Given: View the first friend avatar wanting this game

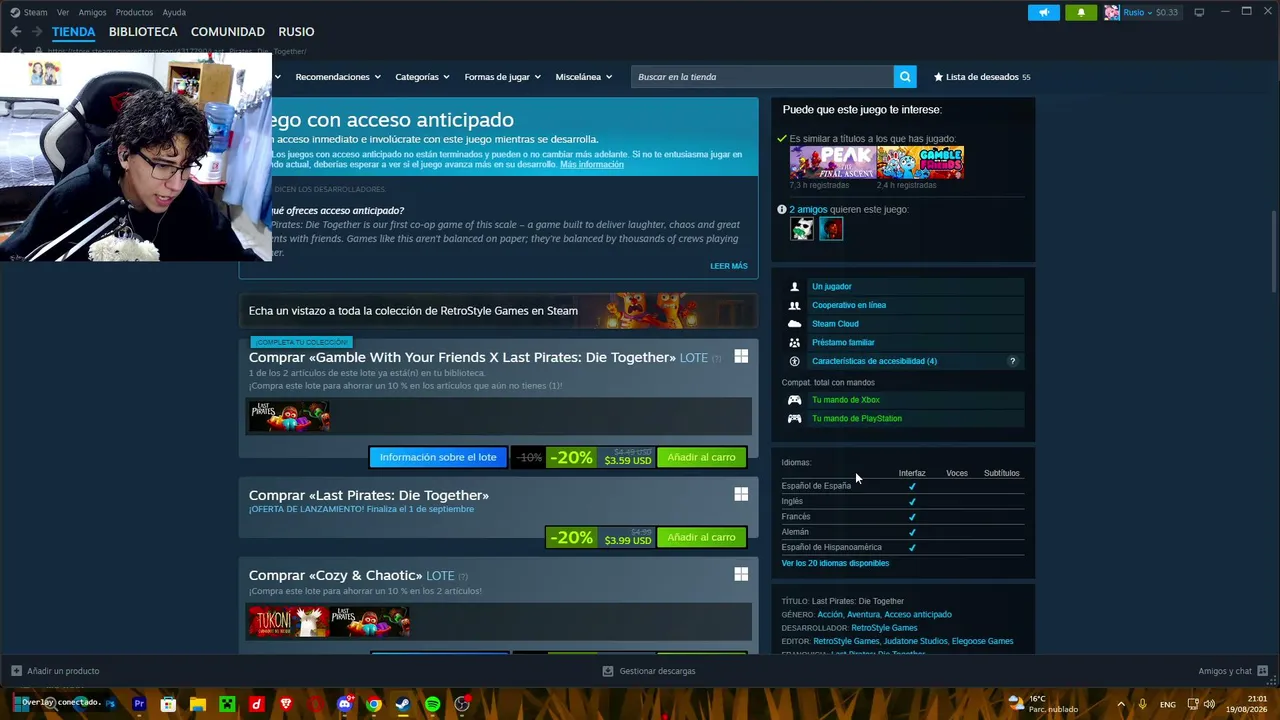Looking at the screenshot, I should click(x=802, y=229).
